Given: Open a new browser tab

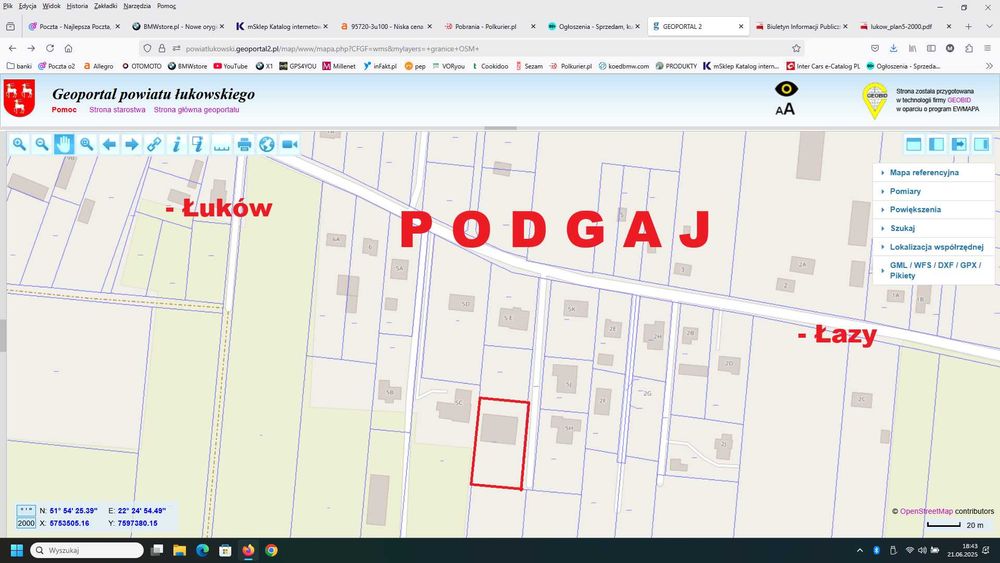Looking at the screenshot, I should tap(968, 27).
